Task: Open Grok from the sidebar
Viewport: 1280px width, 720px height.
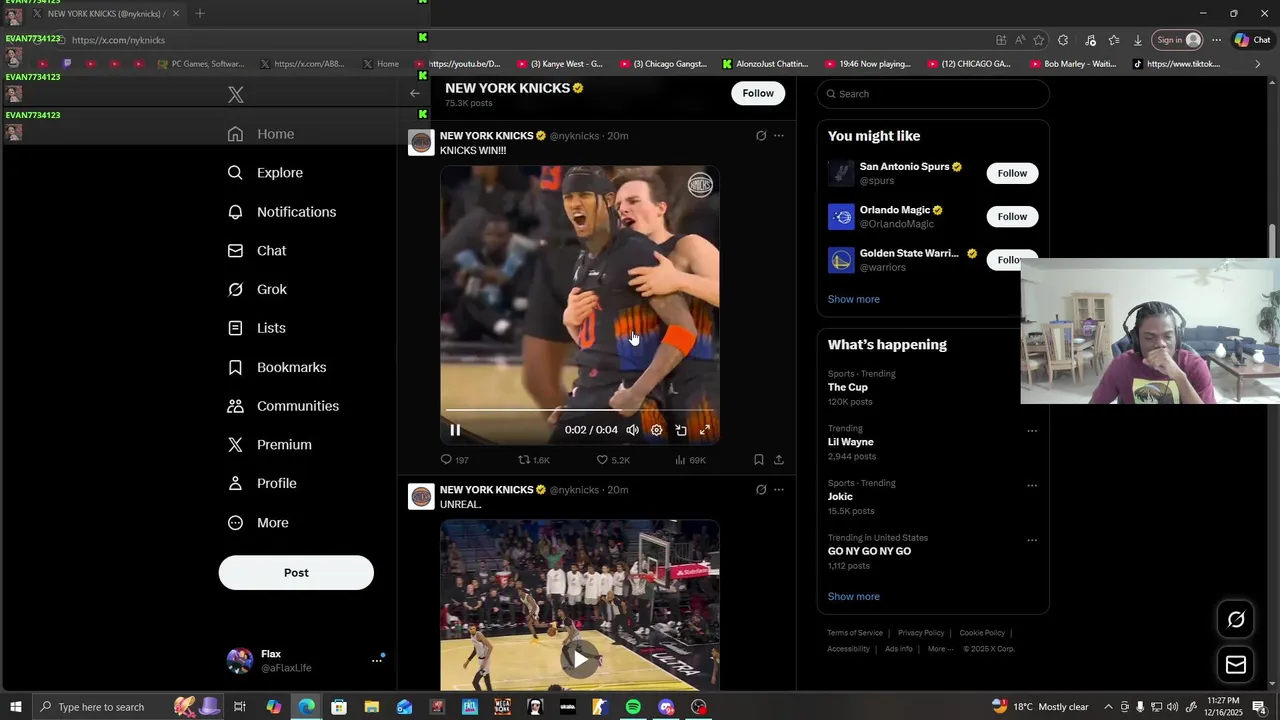Action: pyautogui.click(x=257, y=289)
